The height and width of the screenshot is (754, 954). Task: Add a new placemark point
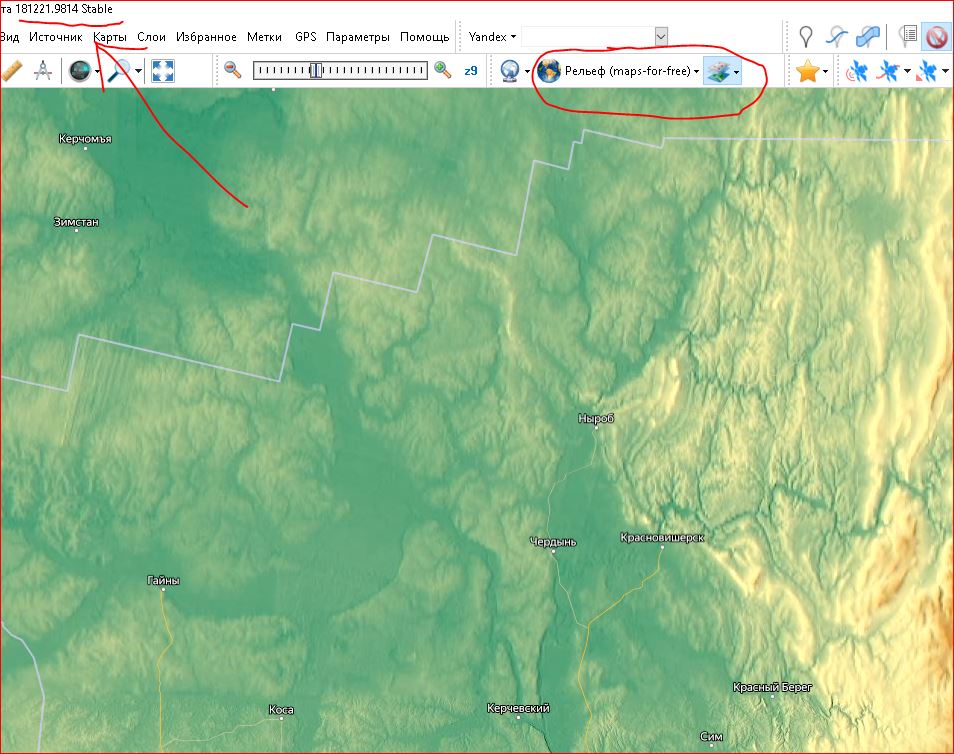click(806, 37)
